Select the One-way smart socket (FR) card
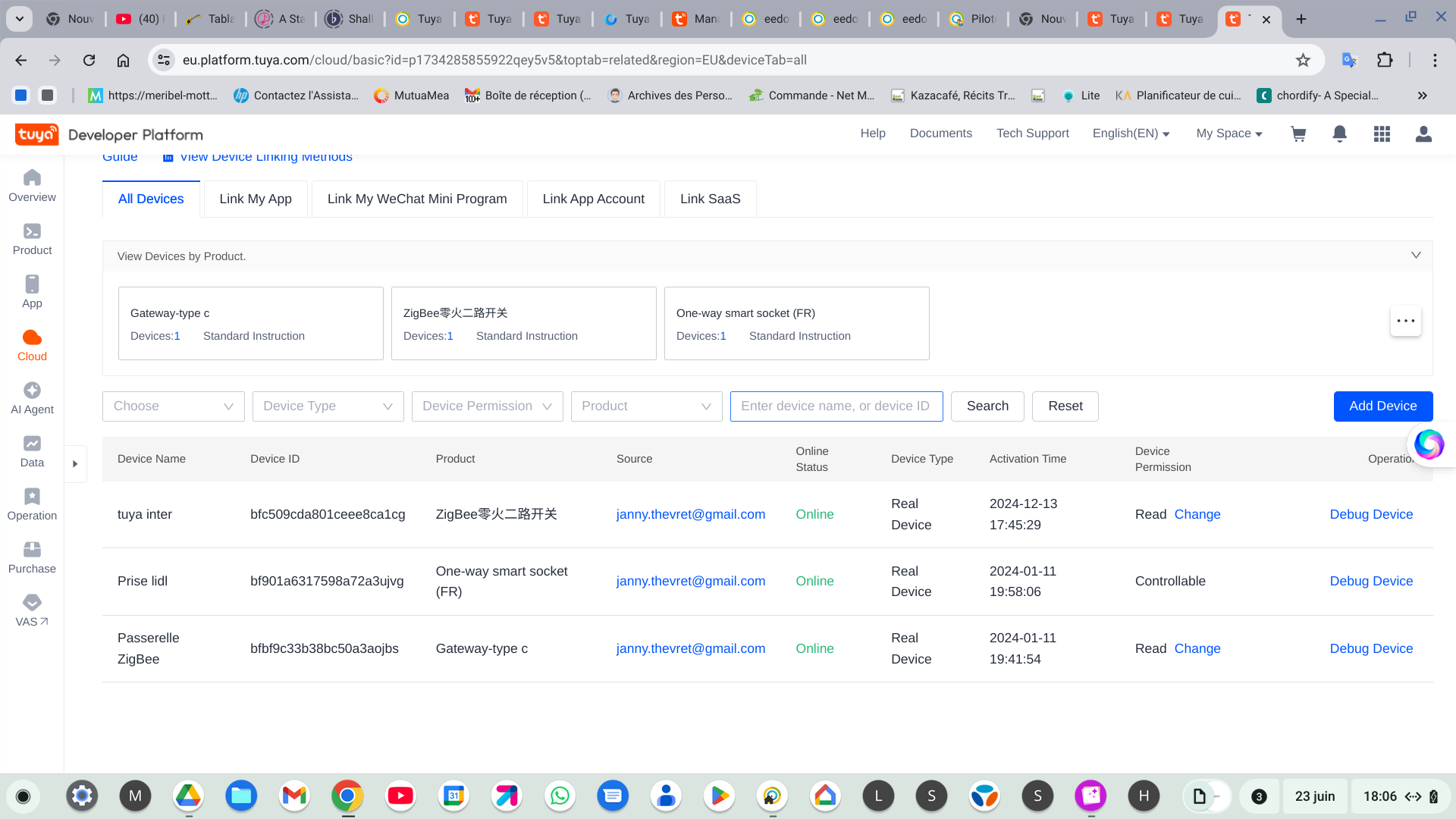The width and height of the screenshot is (1456, 819). point(797,323)
